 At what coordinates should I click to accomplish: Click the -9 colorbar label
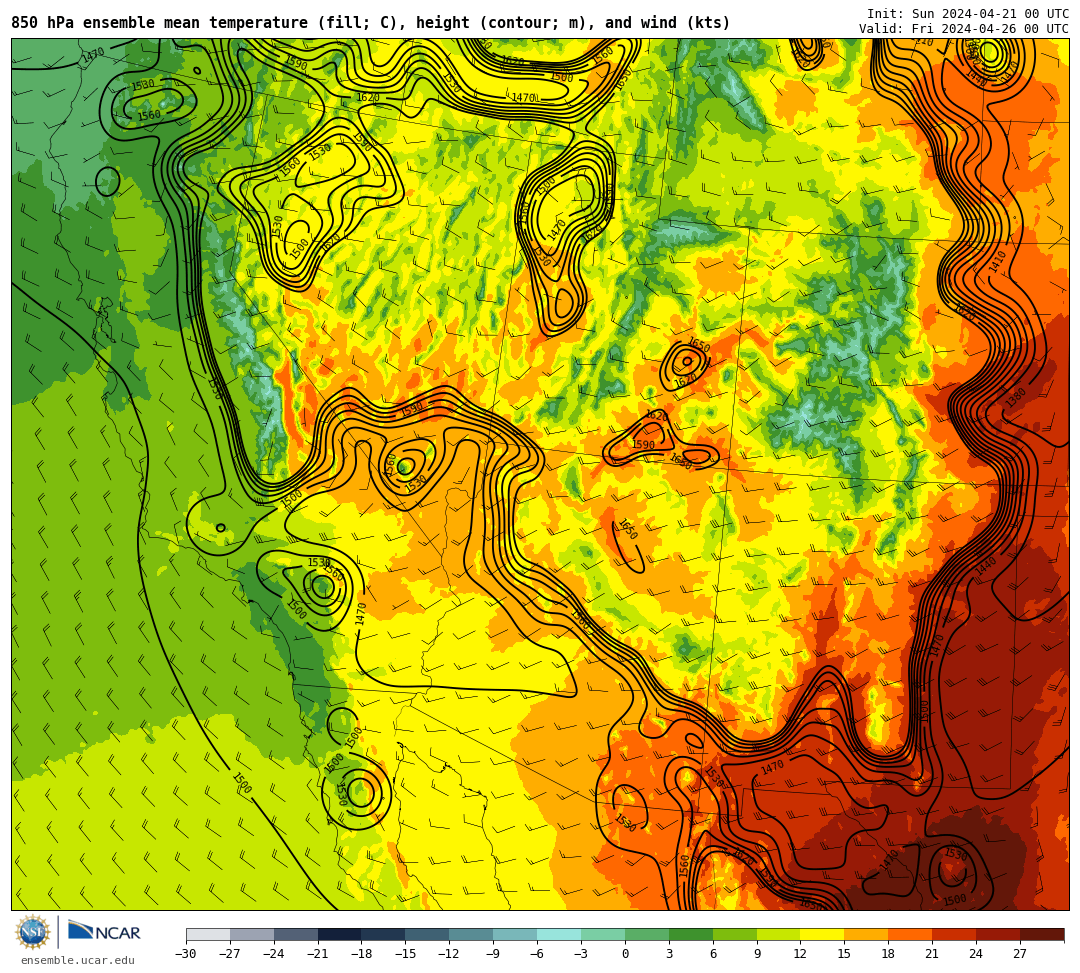493,954
